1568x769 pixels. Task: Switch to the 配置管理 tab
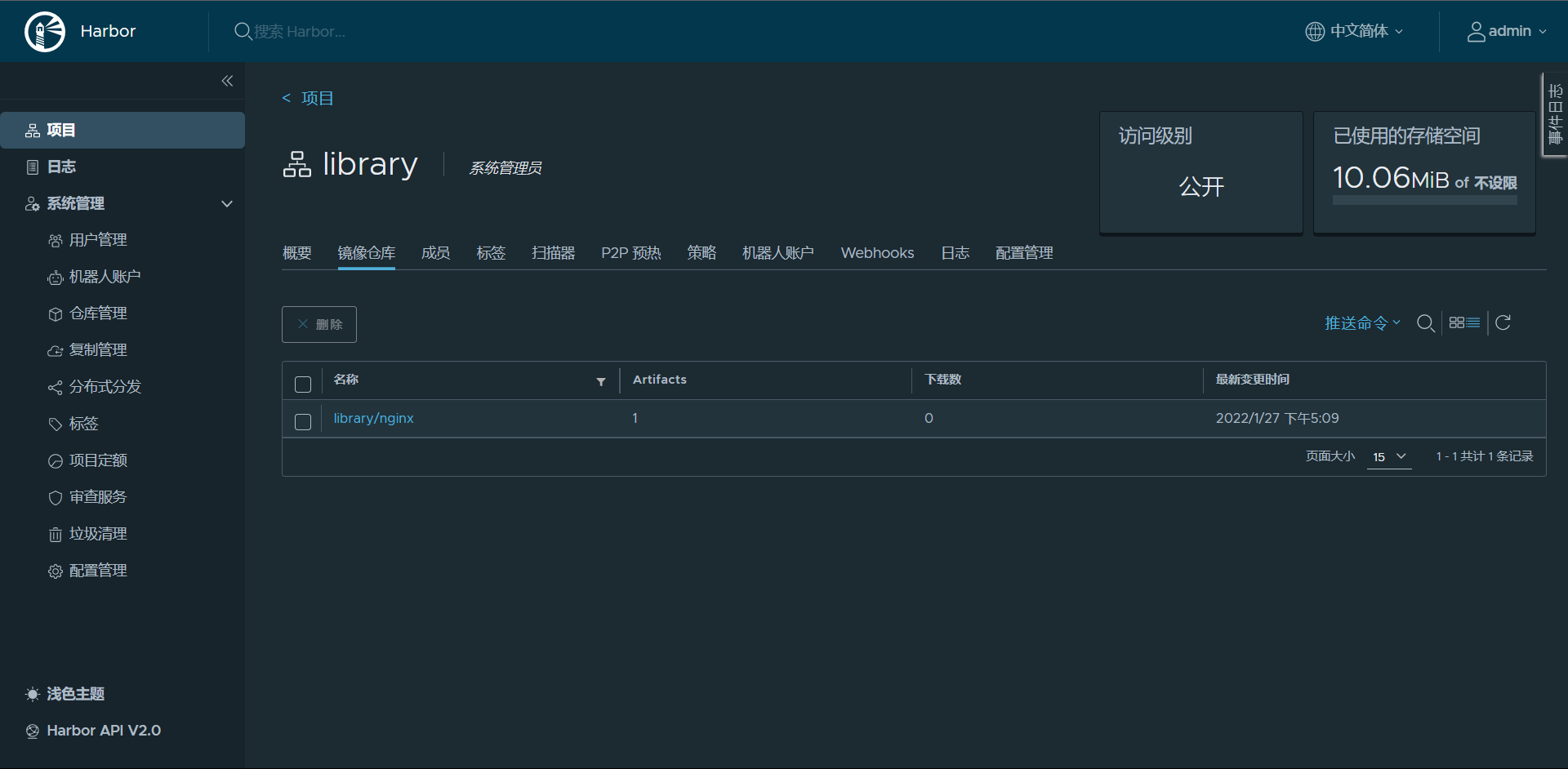click(1024, 253)
